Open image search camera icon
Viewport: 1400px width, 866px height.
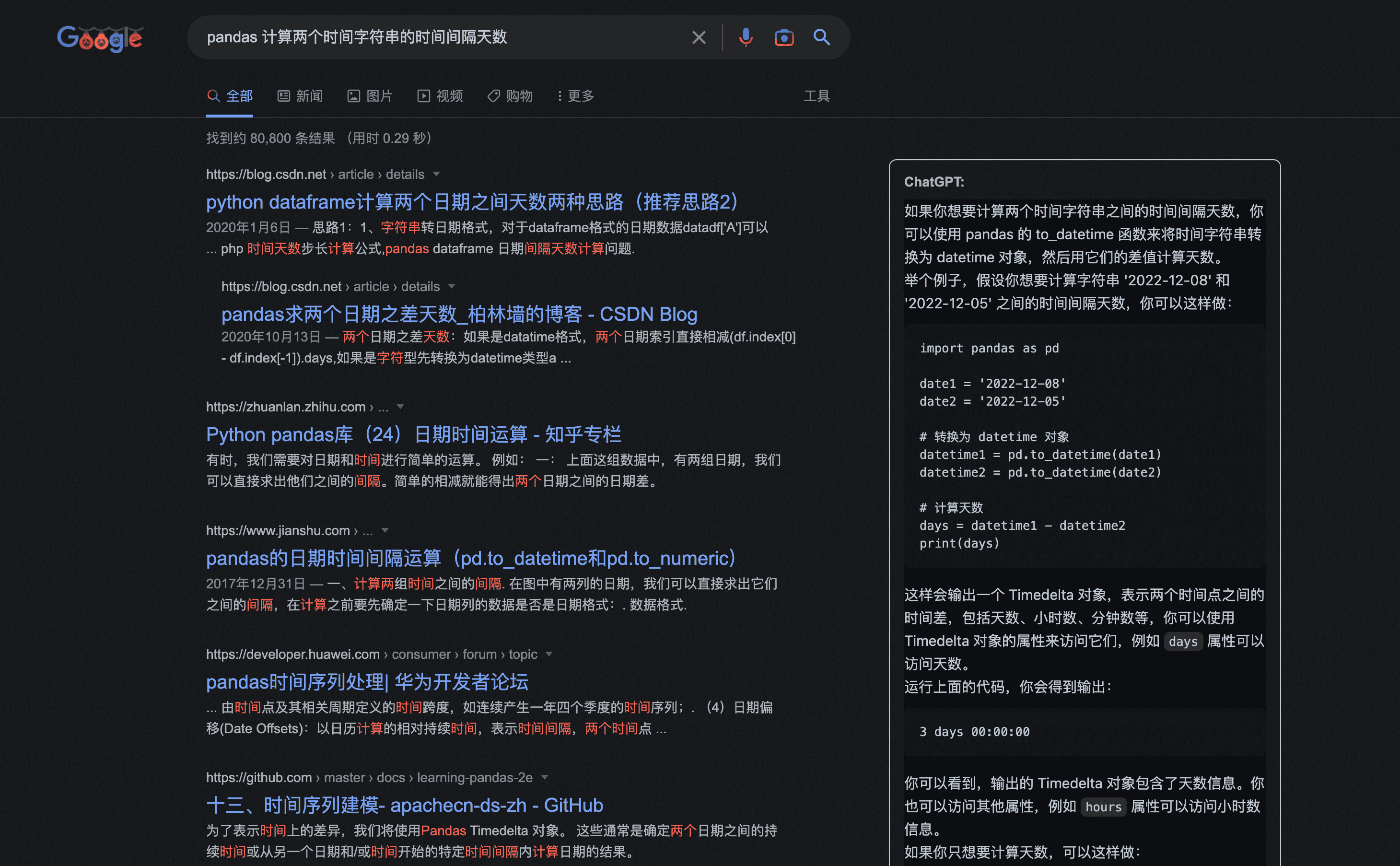[784, 38]
